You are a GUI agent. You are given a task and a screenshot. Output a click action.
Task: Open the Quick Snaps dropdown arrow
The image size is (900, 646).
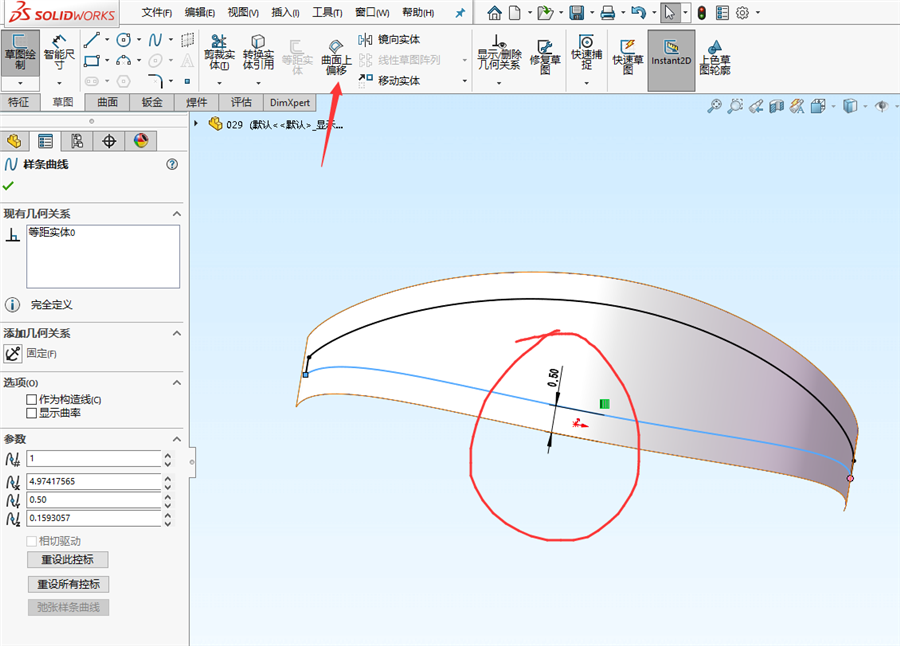click(x=586, y=83)
